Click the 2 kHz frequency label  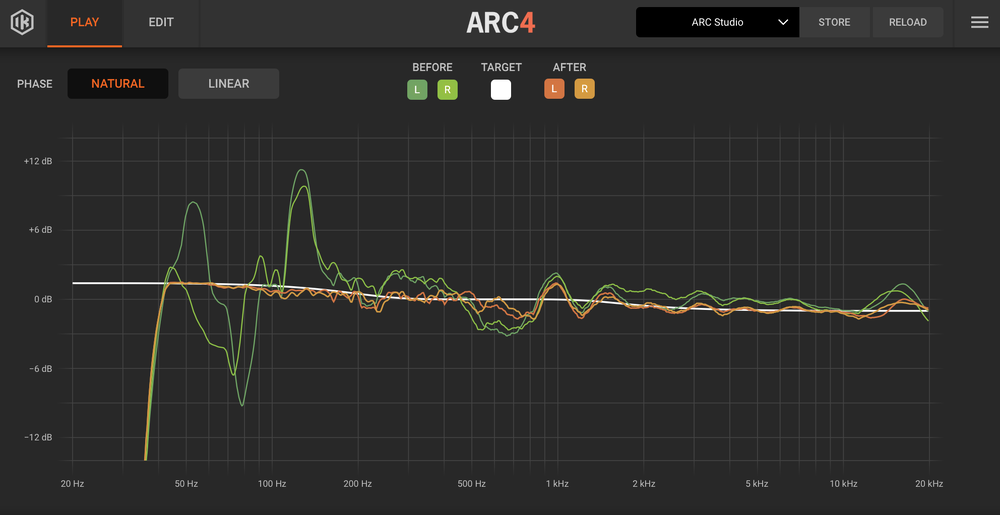(x=643, y=484)
